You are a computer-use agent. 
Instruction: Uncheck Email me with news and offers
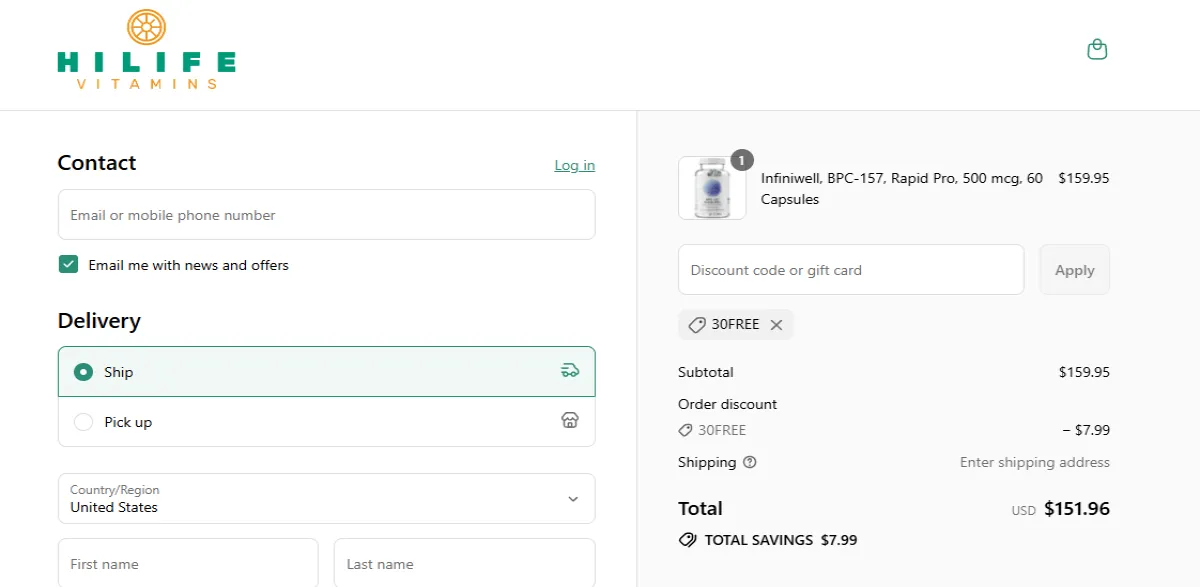tap(68, 264)
